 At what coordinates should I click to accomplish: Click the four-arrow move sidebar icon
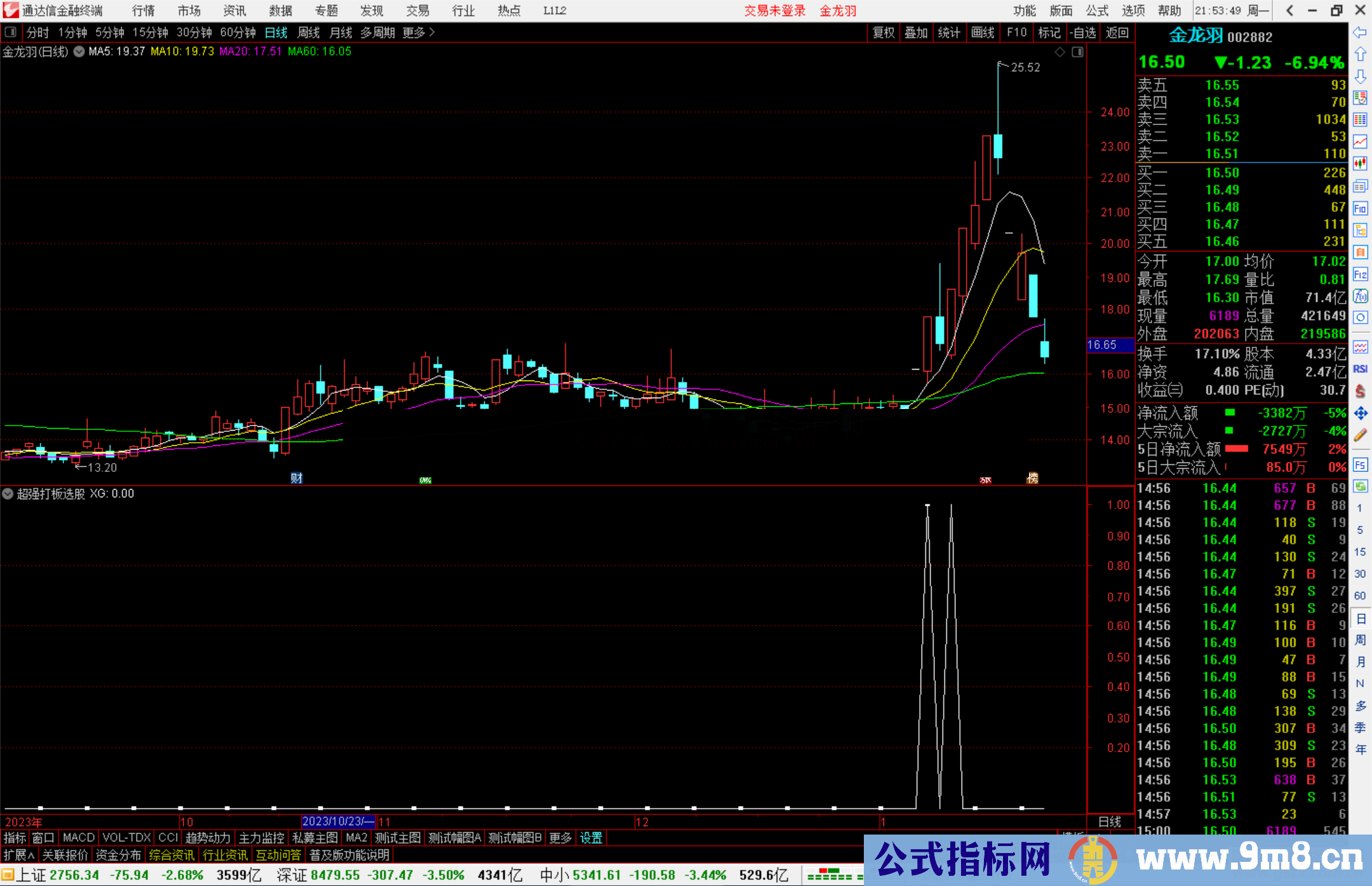coord(1360,413)
